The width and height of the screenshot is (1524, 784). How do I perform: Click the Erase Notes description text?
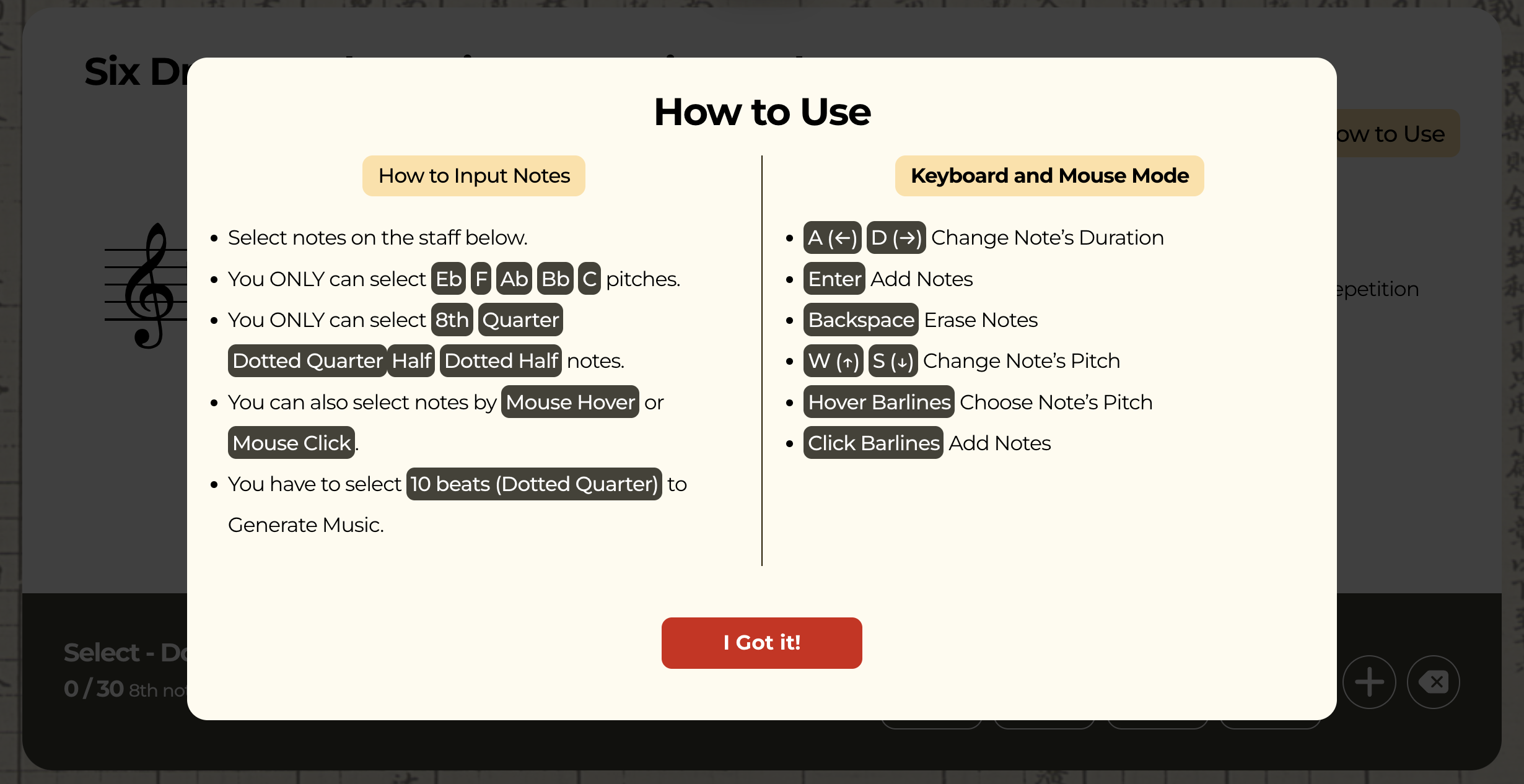pos(981,320)
